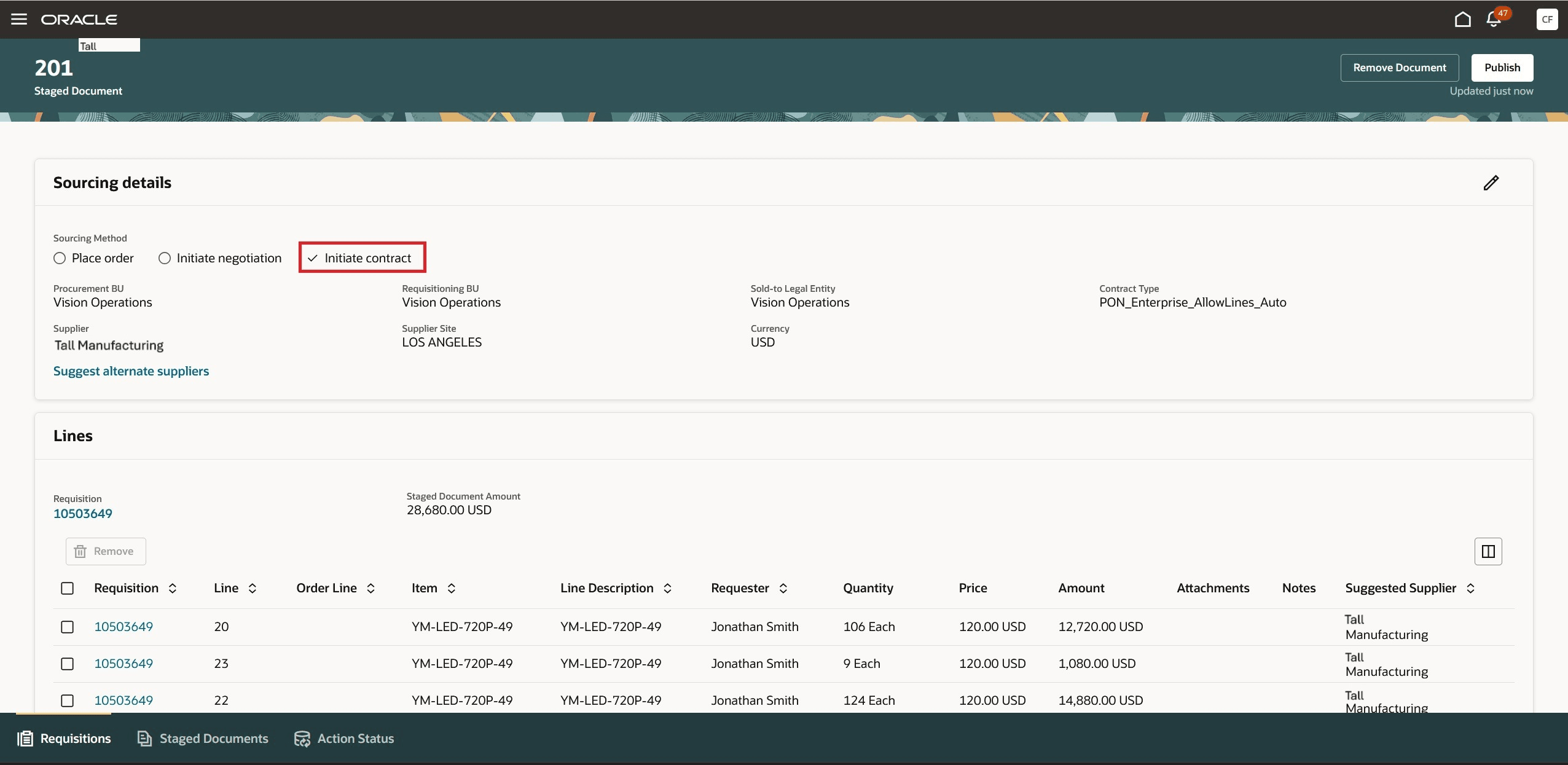This screenshot has width=1568, height=765.
Task: Click the Publish button
Action: click(x=1502, y=68)
